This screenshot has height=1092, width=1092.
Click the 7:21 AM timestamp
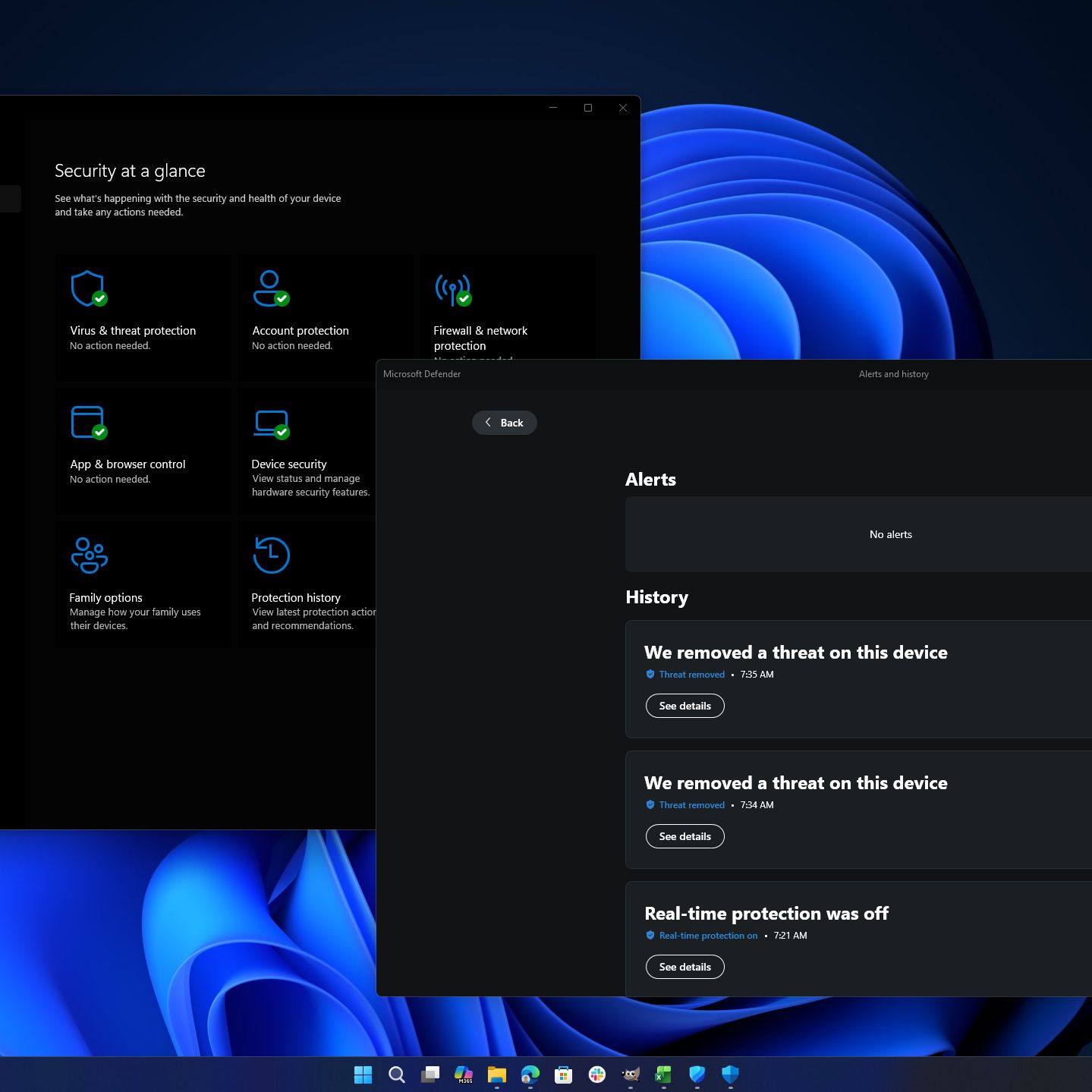[x=791, y=935]
